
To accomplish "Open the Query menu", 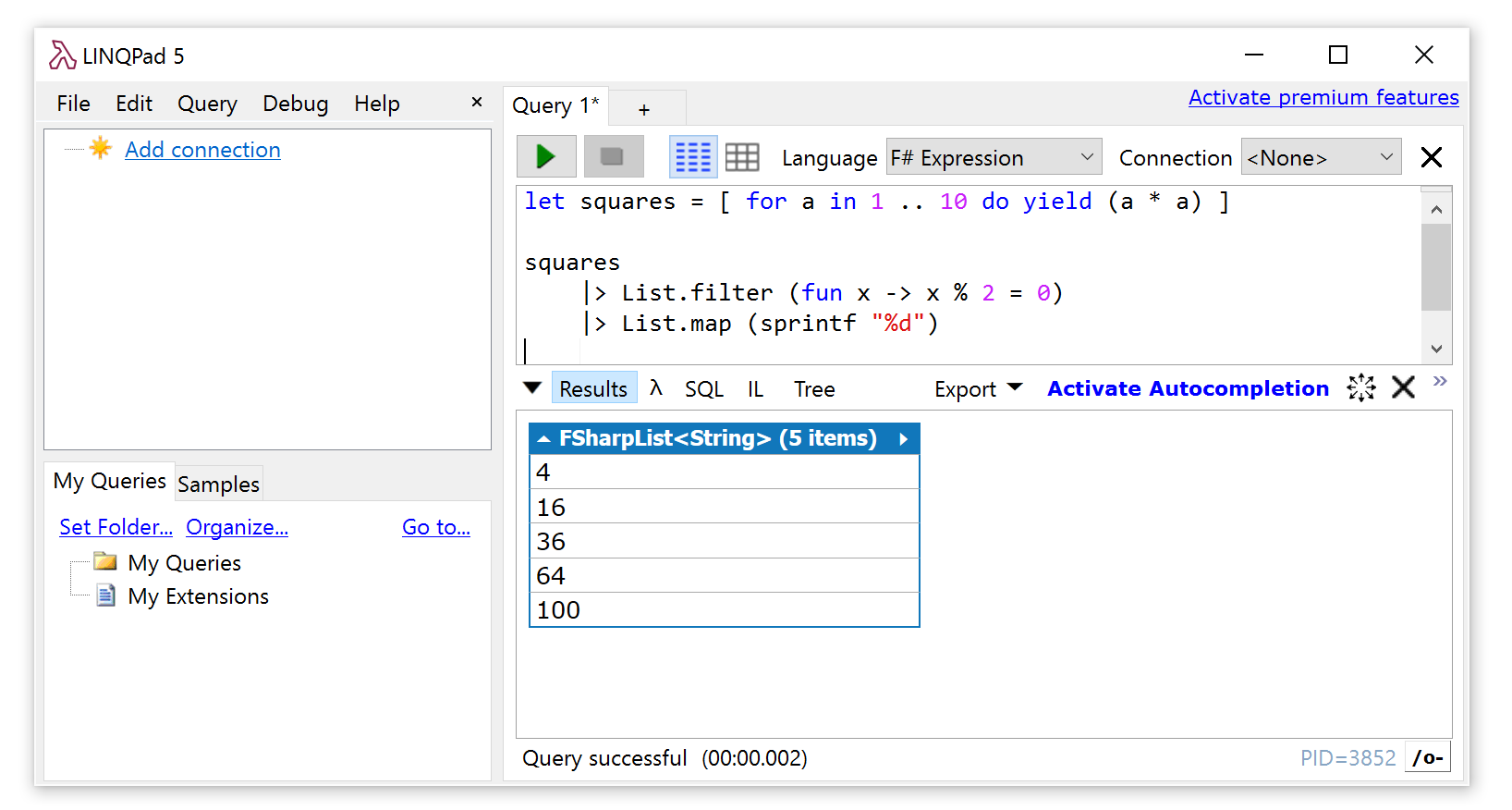I will 207,104.
